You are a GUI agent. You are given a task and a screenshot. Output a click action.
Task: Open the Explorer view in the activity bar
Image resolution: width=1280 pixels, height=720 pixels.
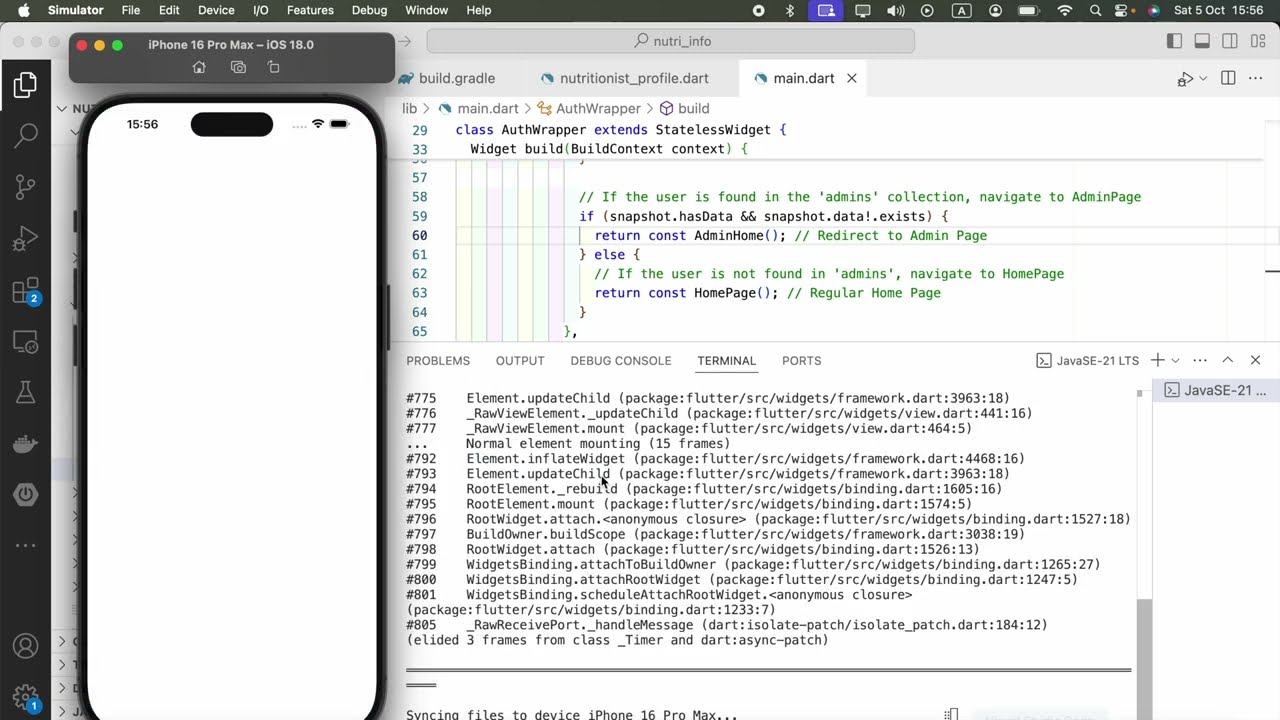coord(26,85)
